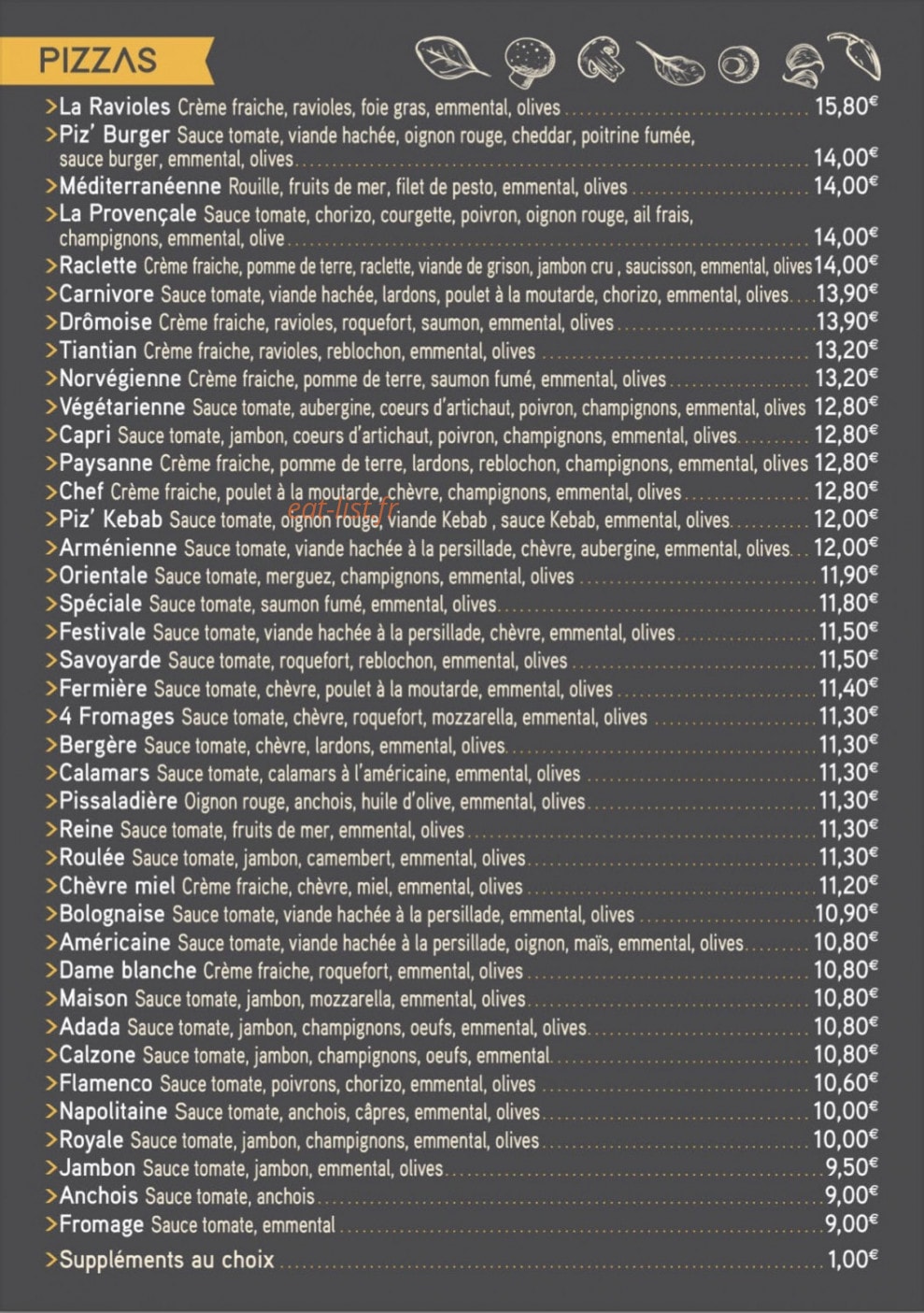924x1313 pixels.
Task: Select the Calzone pizza name
Action: 97,1055
